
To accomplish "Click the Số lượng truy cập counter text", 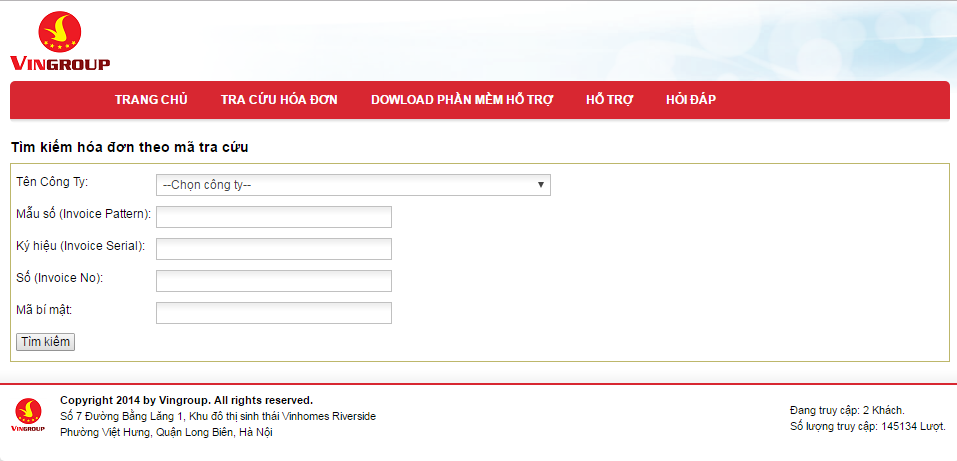I will tap(867, 426).
